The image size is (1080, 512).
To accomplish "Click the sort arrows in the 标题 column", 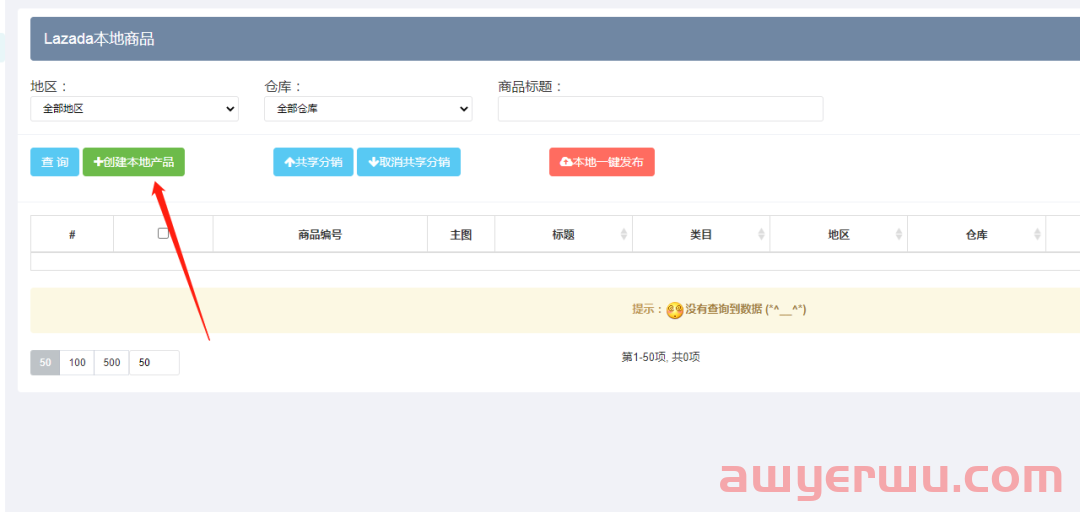I will coord(624,235).
